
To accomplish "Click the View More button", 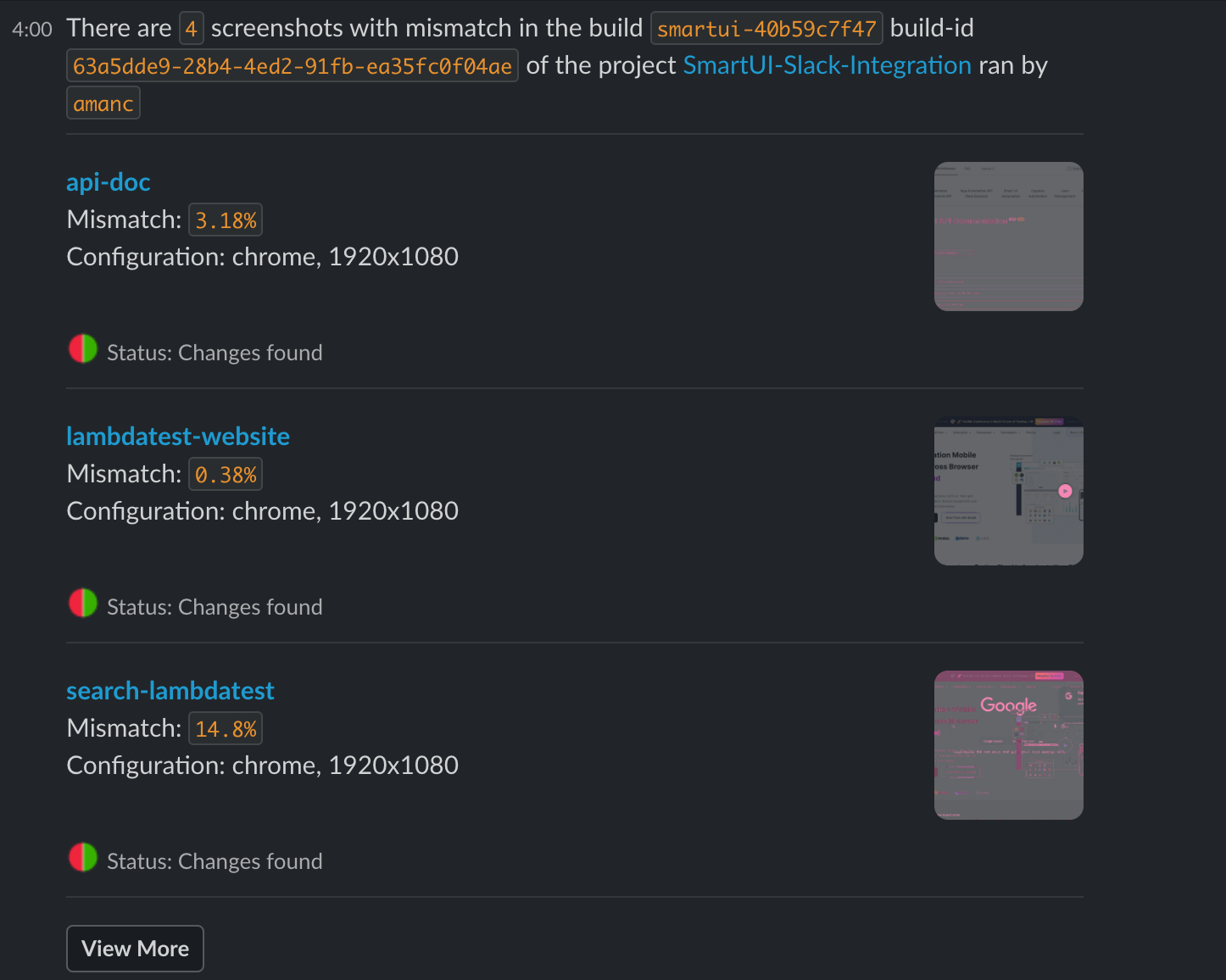I will click(x=134, y=948).
